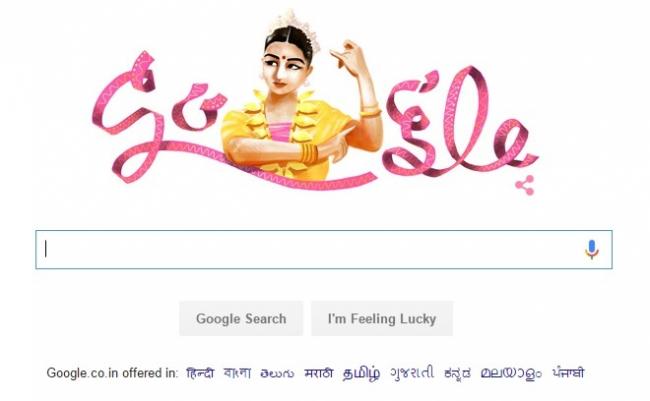Switch Google to Hindi (हिन्दी)
The height and width of the screenshot is (401, 650).
[200, 373]
